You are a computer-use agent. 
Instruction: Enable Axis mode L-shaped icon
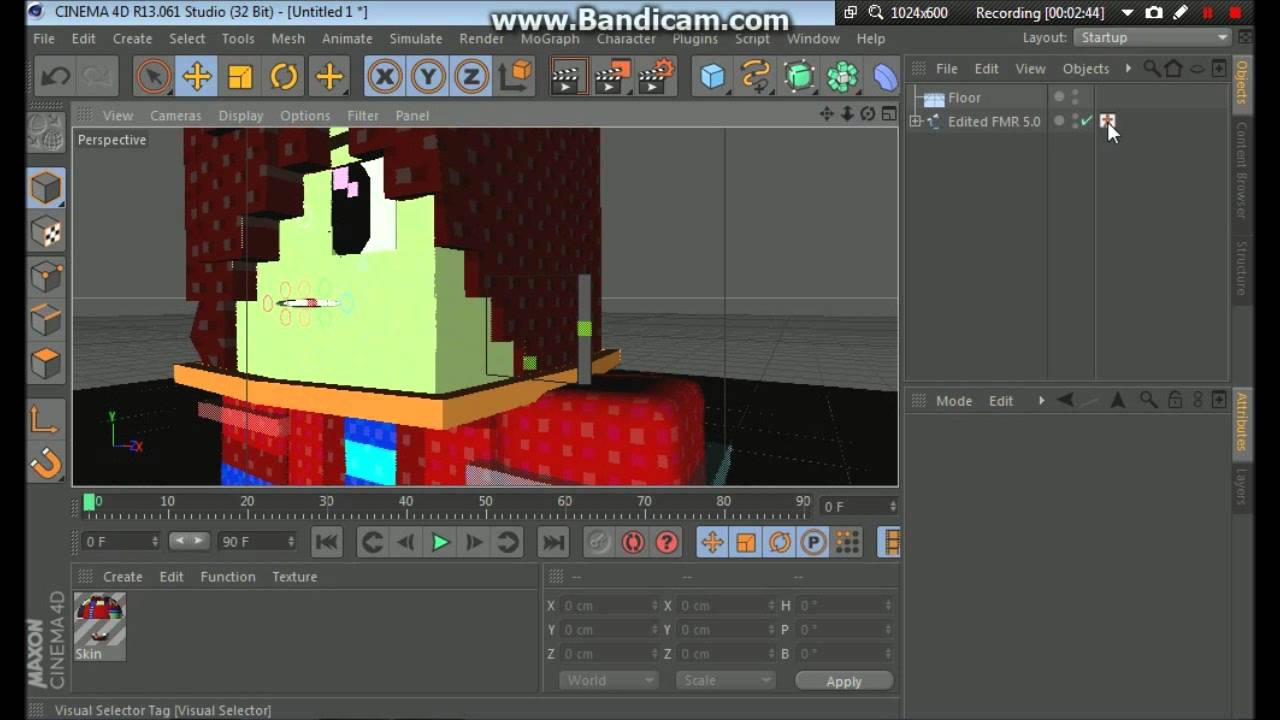coord(45,420)
